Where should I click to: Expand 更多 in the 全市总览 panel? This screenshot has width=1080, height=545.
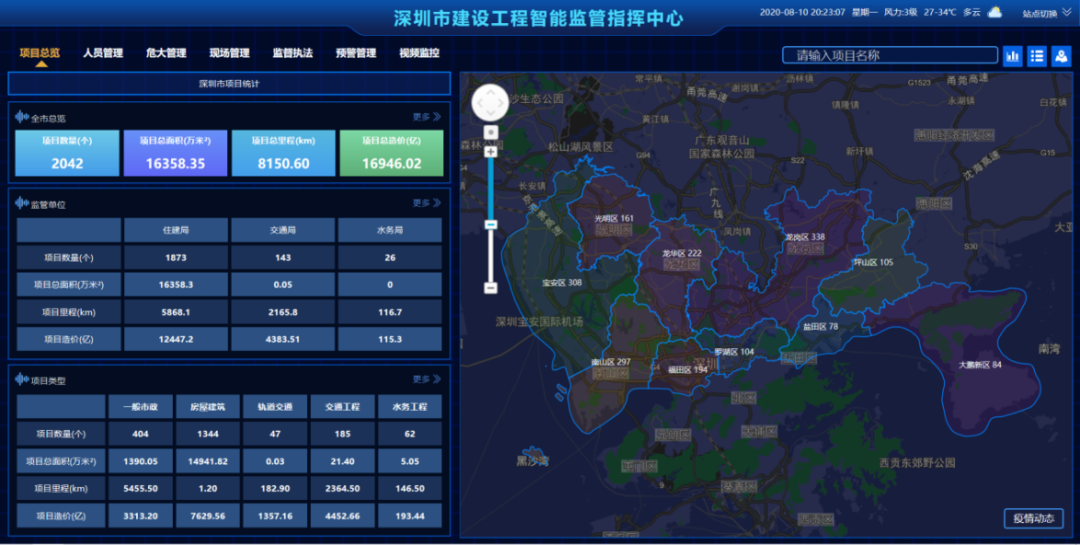426,117
